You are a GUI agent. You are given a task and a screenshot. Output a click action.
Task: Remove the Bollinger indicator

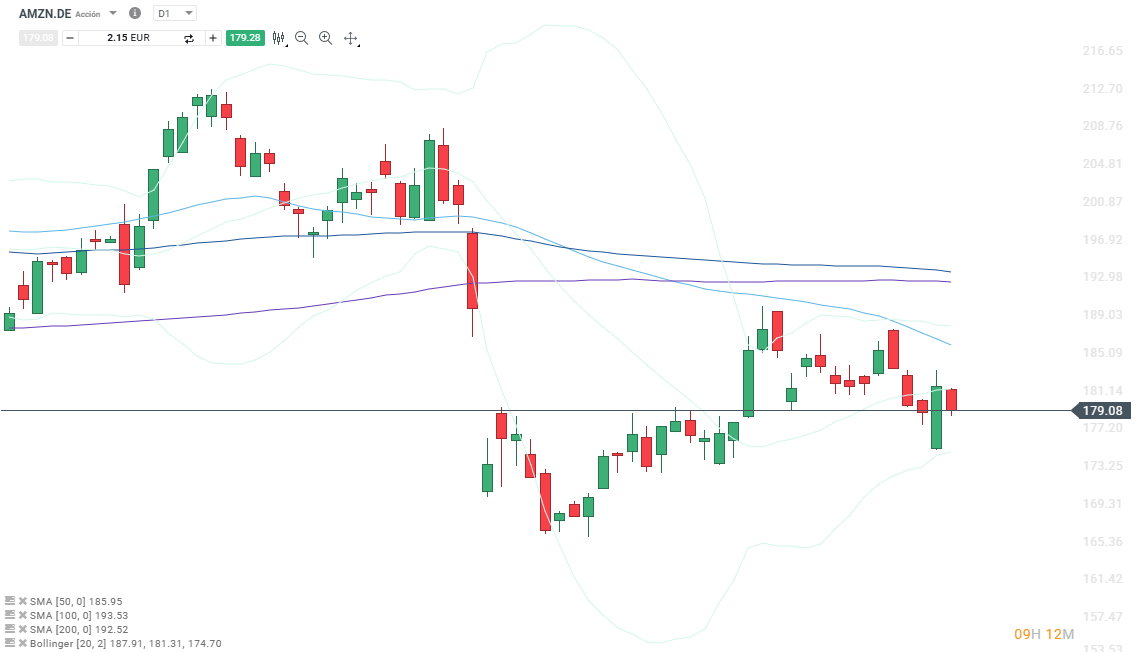[x=22, y=644]
